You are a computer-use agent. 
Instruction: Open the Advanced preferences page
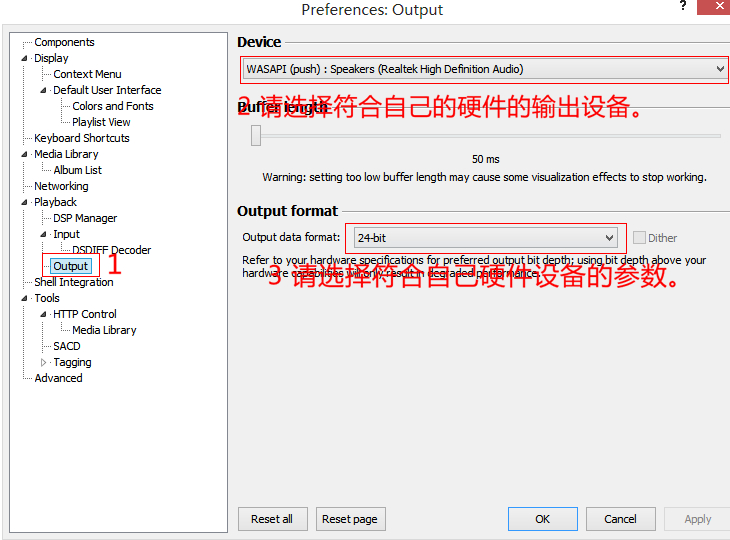pyautogui.click(x=58, y=378)
